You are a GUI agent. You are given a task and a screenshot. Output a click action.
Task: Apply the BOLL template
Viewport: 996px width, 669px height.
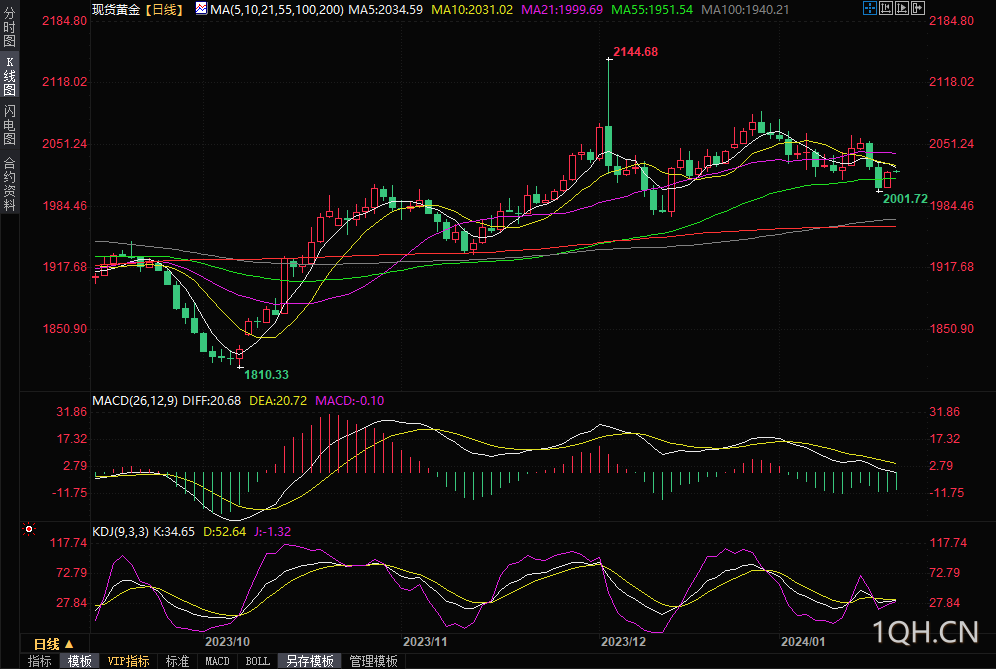coord(257,661)
